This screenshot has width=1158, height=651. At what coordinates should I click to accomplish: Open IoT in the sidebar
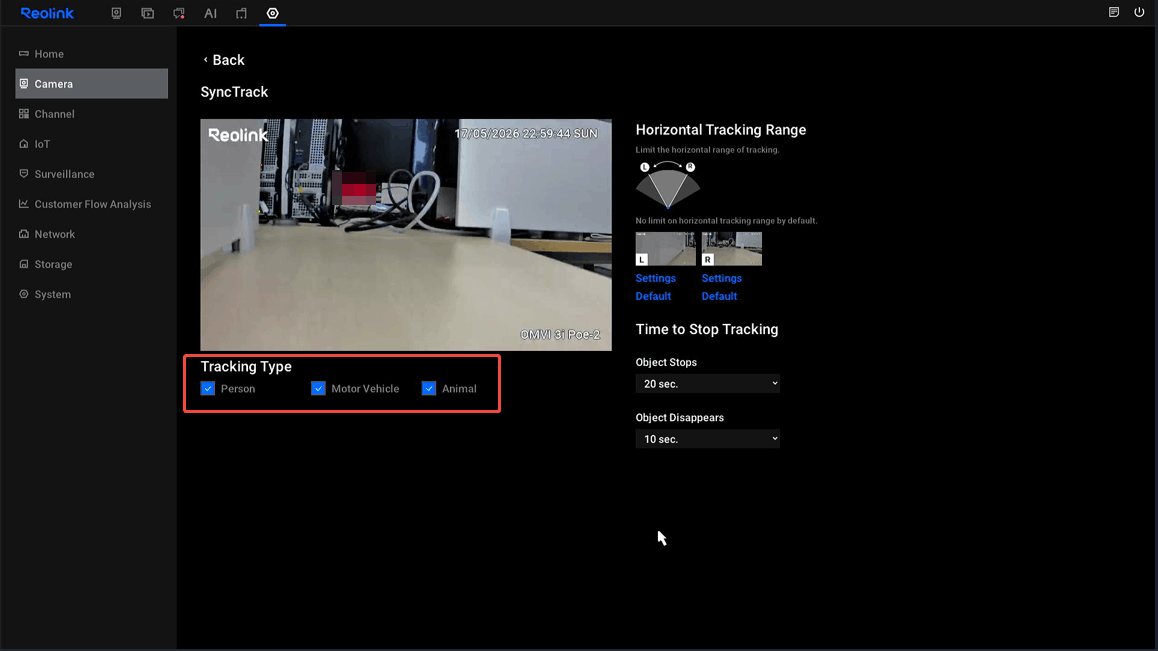(92, 144)
